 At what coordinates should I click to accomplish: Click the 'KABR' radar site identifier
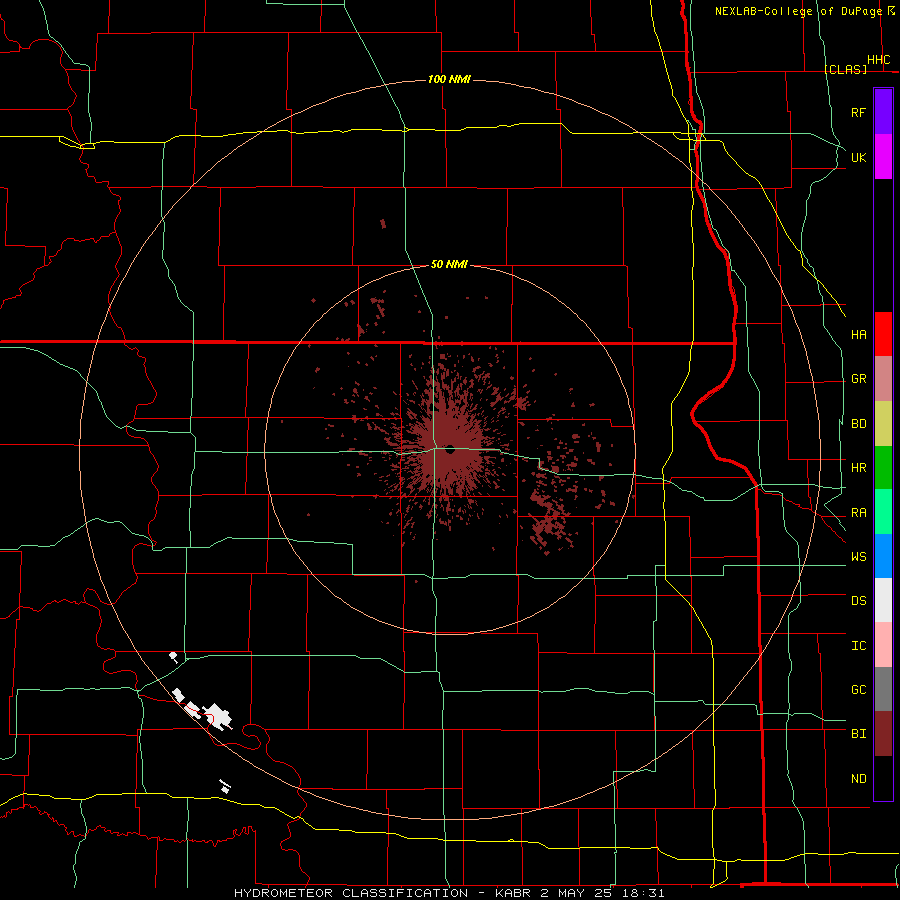pos(513,893)
